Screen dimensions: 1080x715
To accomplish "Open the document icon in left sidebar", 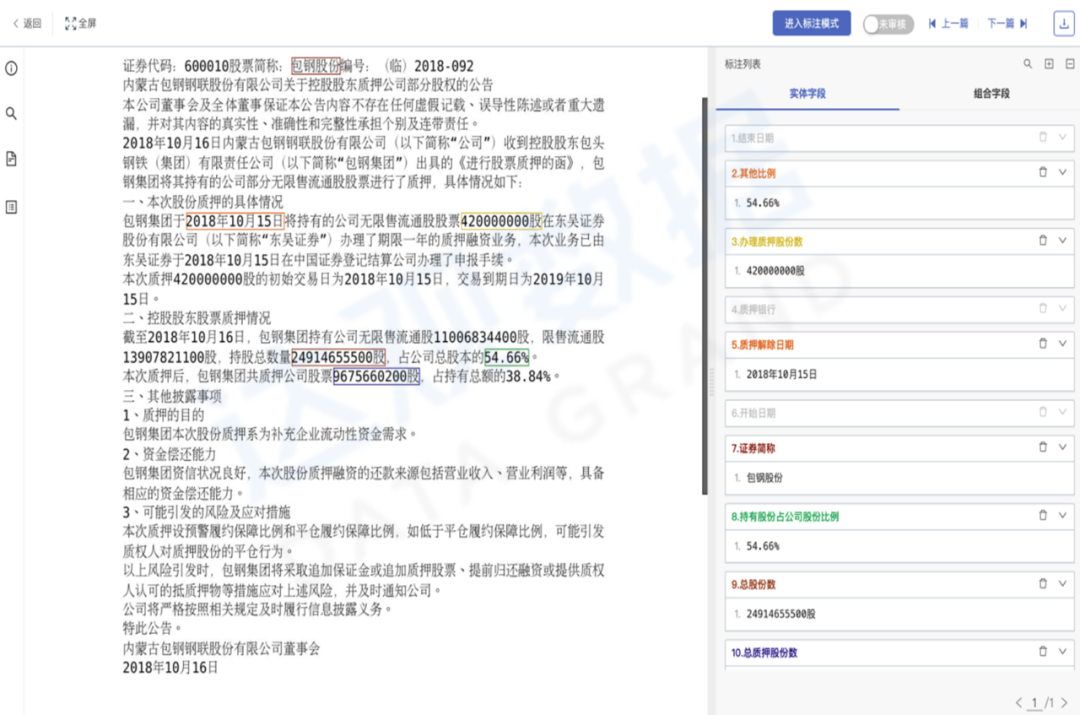I will click(12, 159).
